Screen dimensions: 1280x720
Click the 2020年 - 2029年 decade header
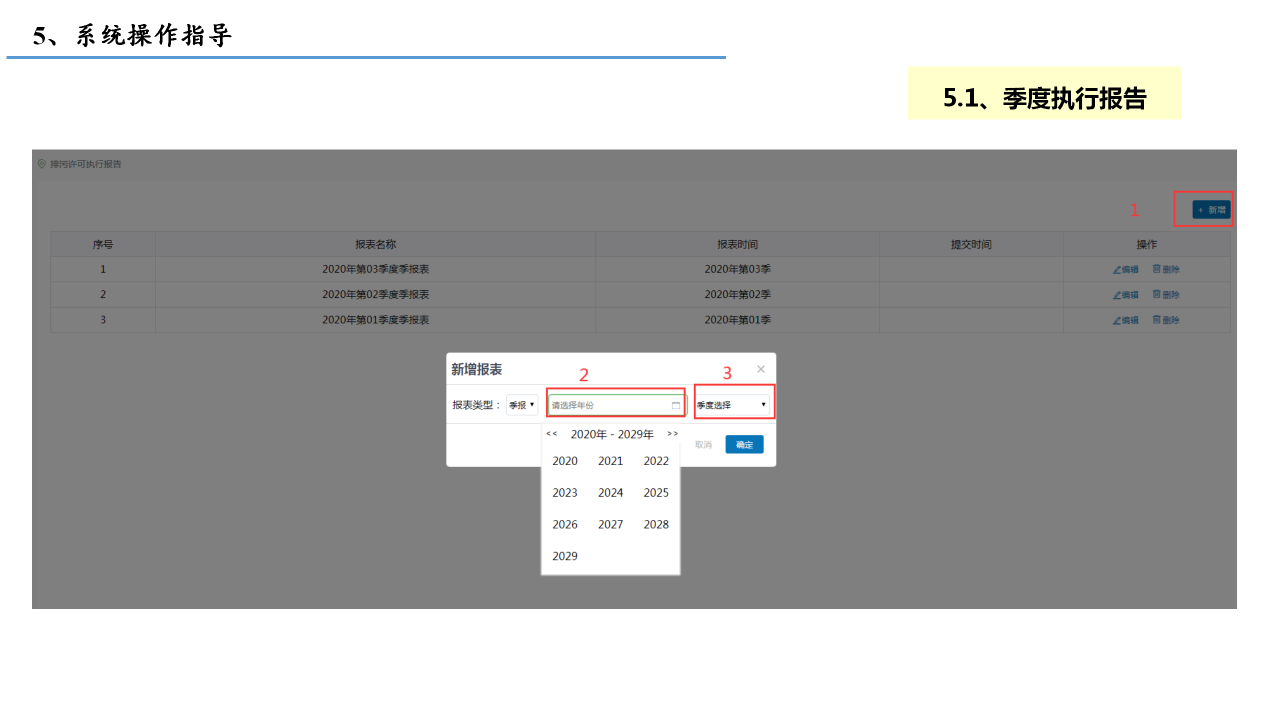click(612, 434)
